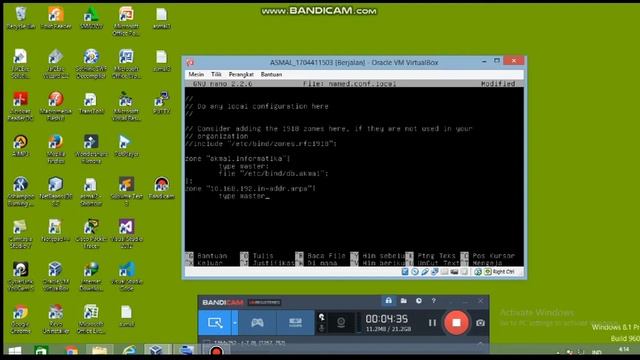Select Bandicam game recording mode
This screenshot has height=360, width=640.
tap(257, 322)
